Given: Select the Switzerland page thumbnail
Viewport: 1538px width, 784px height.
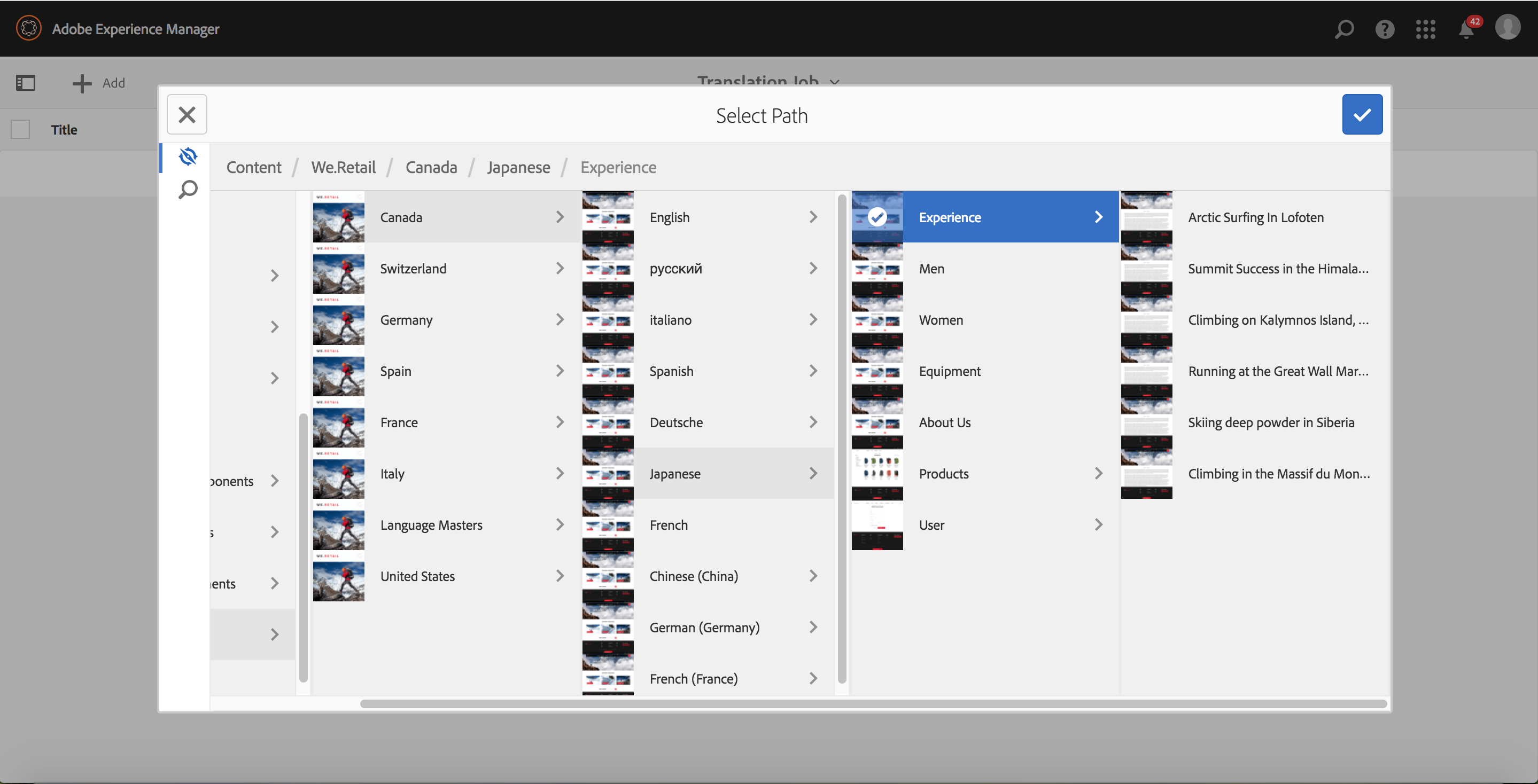Looking at the screenshot, I should point(338,268).
